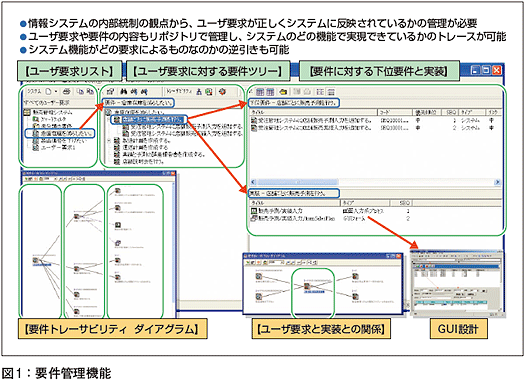Open the GUI design window thumbnail
The width and height of the screenshot is (526, 381).
[x=457, y=284]
